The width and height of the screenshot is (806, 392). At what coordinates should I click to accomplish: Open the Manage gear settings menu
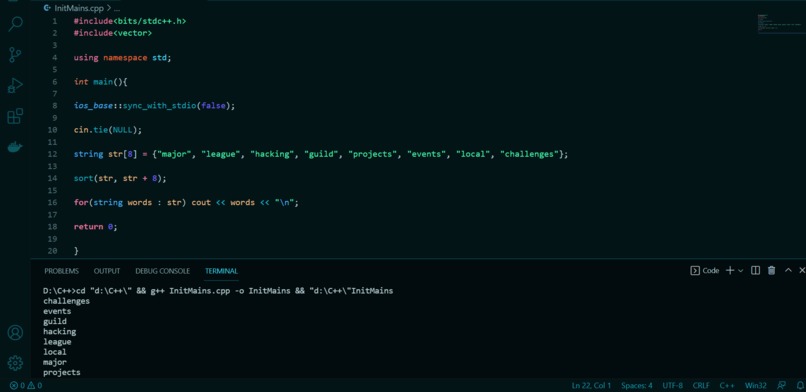pyautogui.click(x=15, y=363)
